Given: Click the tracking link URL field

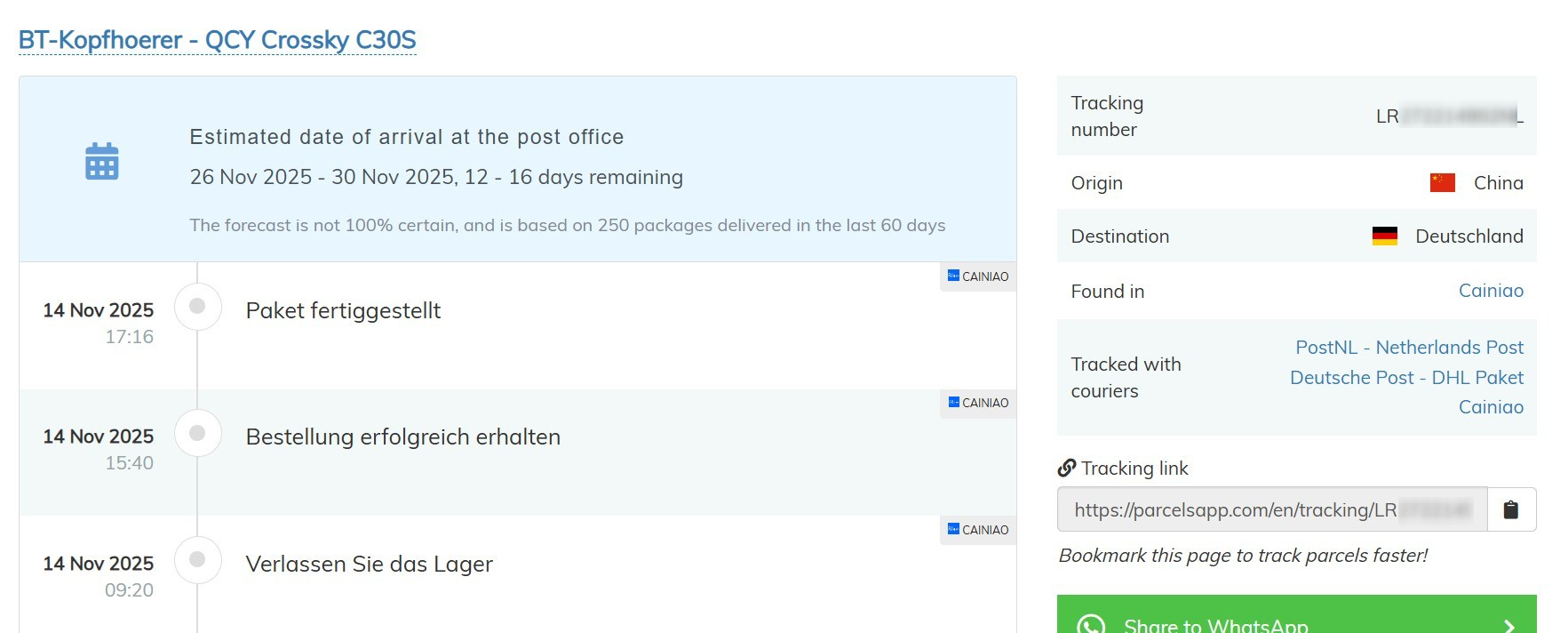Looking at the screenshot, I should 1271,509.
